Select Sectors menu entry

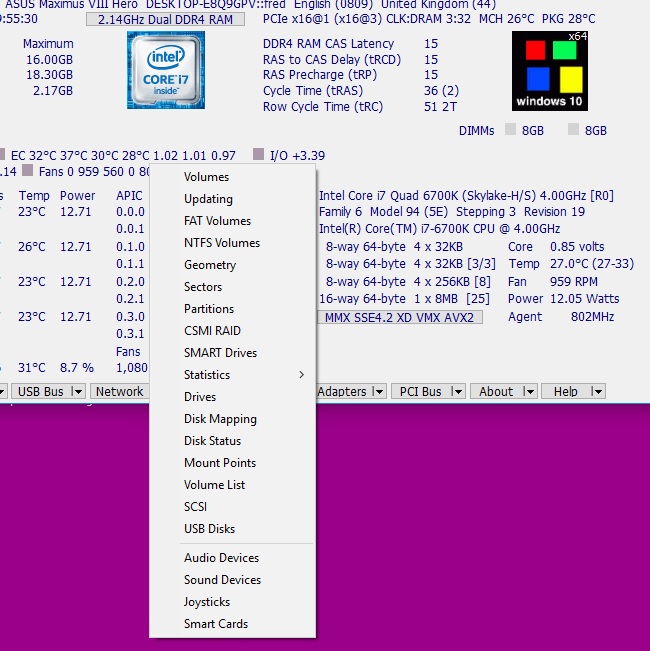pos(232,287)
